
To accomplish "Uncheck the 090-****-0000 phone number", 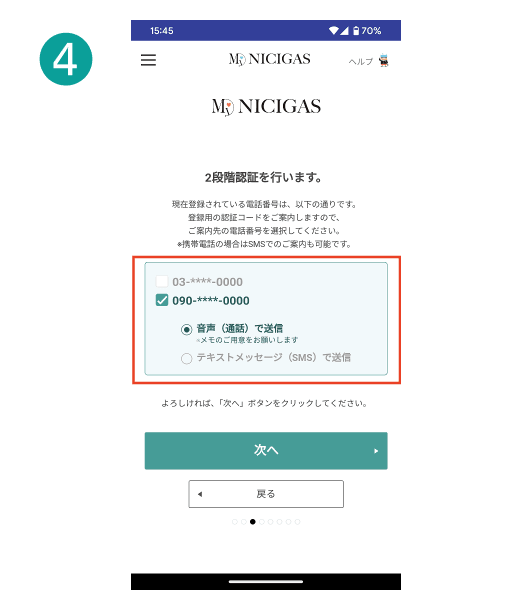I will click(162, 300).
